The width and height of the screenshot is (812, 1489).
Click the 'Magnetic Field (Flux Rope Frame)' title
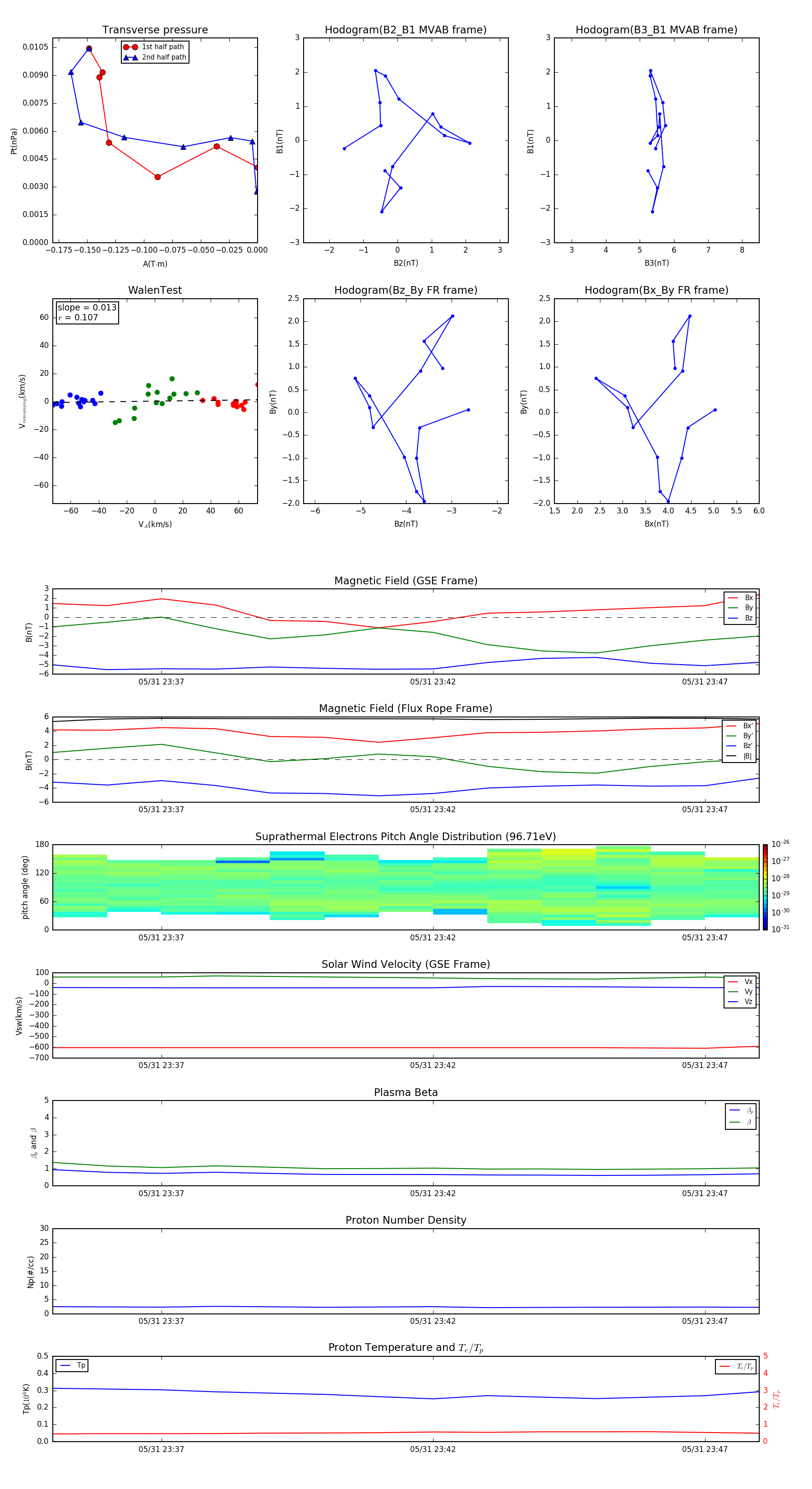406,709
